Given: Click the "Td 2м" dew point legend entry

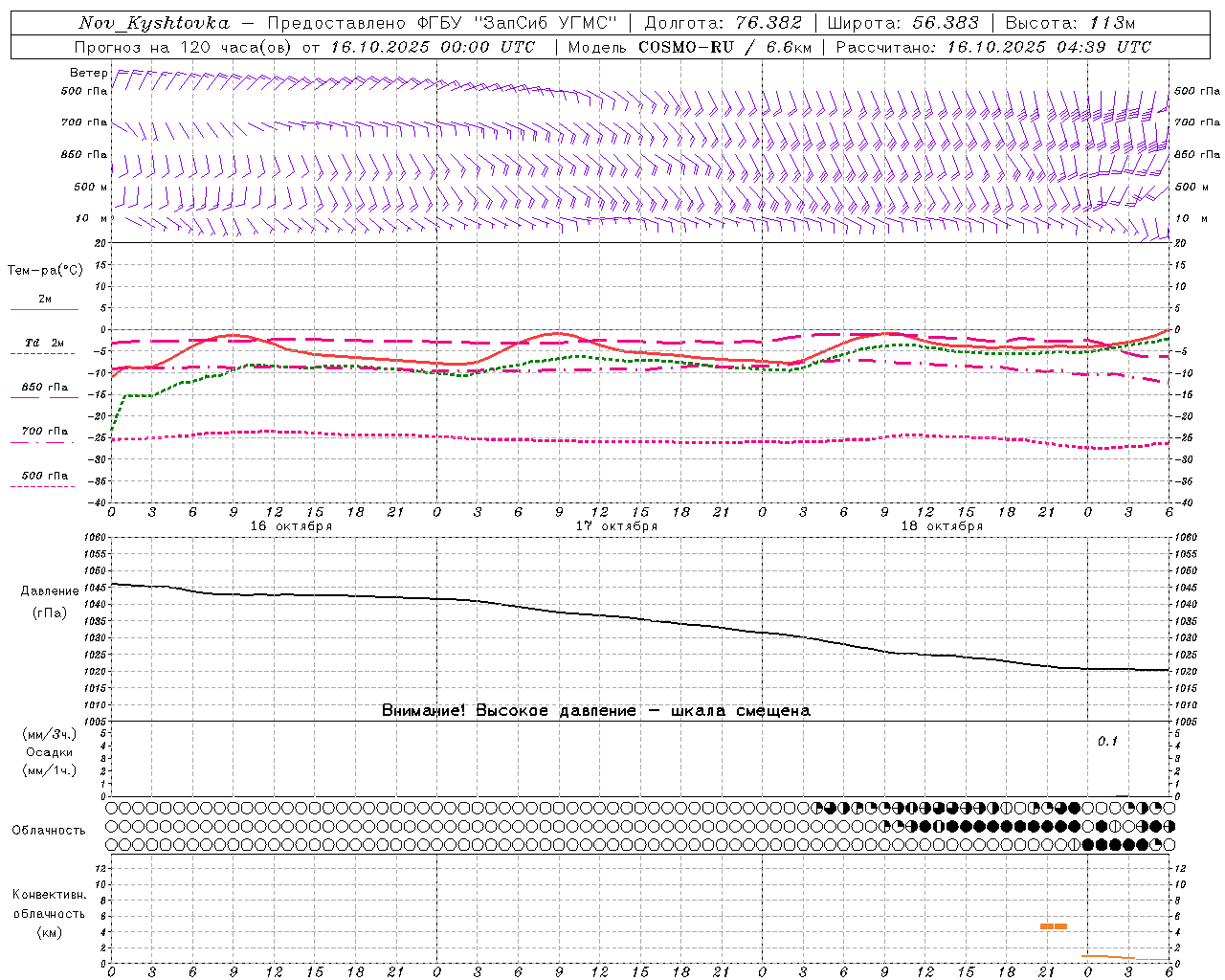Looking at the screenshot, I should point(45,343).
